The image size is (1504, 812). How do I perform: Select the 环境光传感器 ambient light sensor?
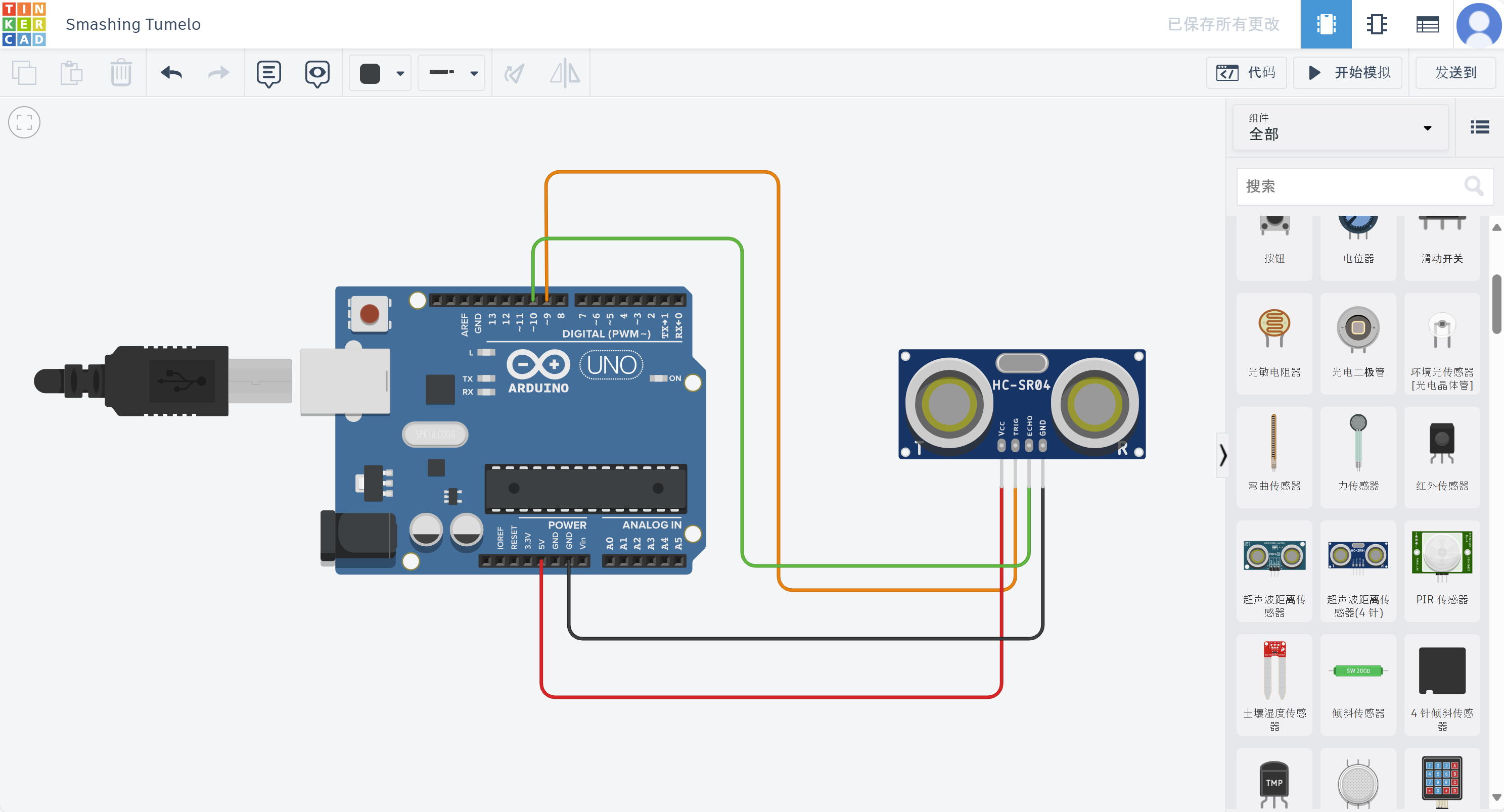[1442, 343]
